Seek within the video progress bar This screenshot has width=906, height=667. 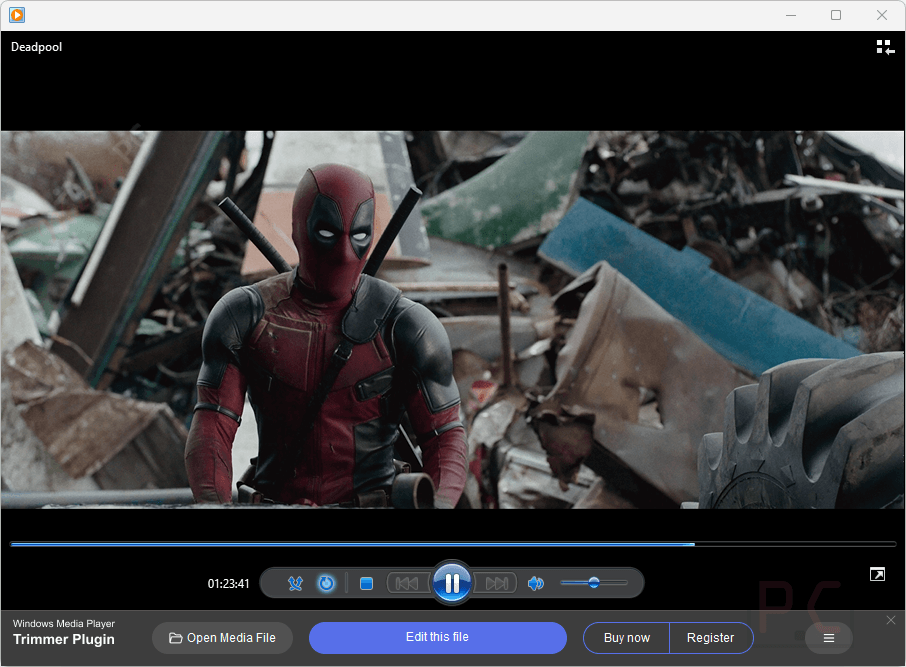(453, 544)
